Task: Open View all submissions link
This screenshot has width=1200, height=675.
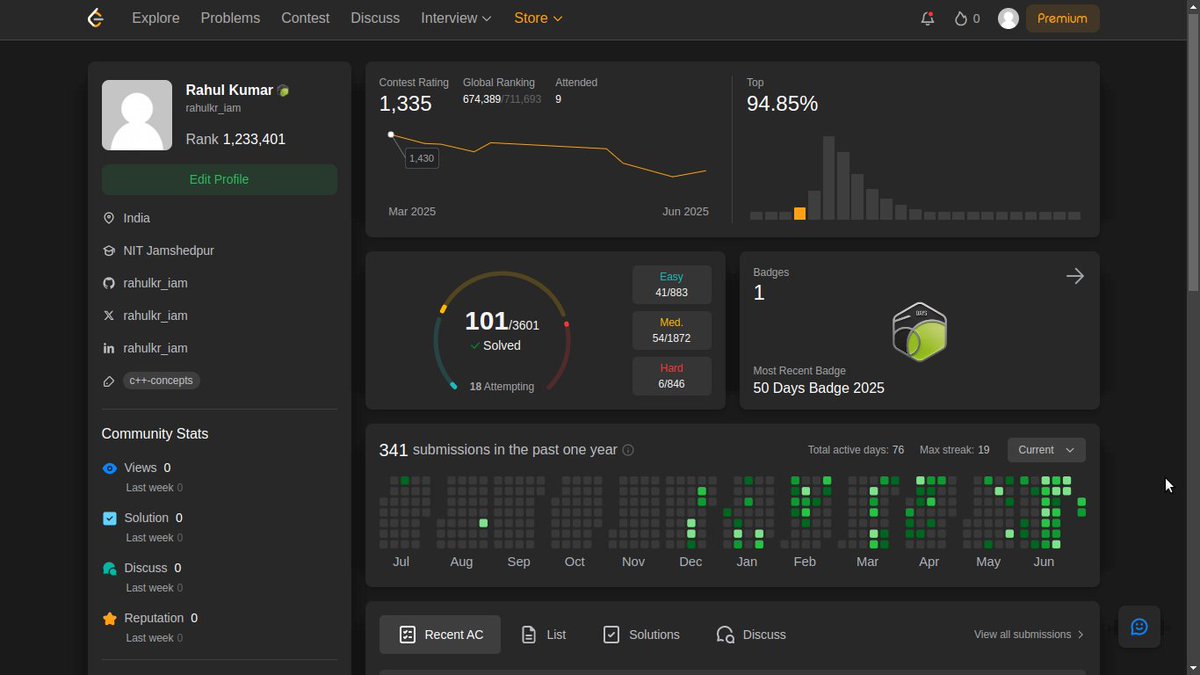Action: (x=1029, y=635)
